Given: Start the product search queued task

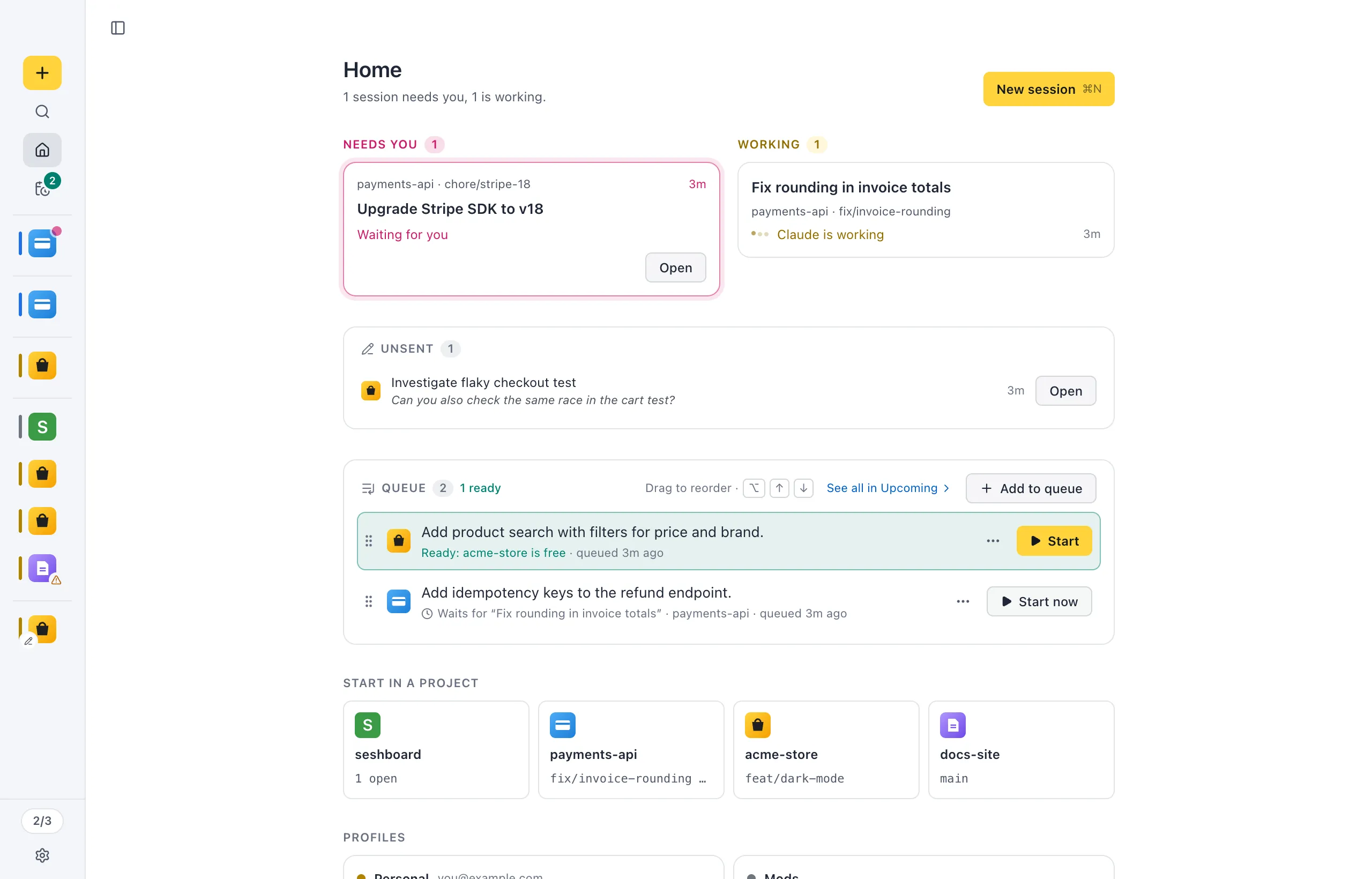Looking at the screenshot, I should (1054, 540).
